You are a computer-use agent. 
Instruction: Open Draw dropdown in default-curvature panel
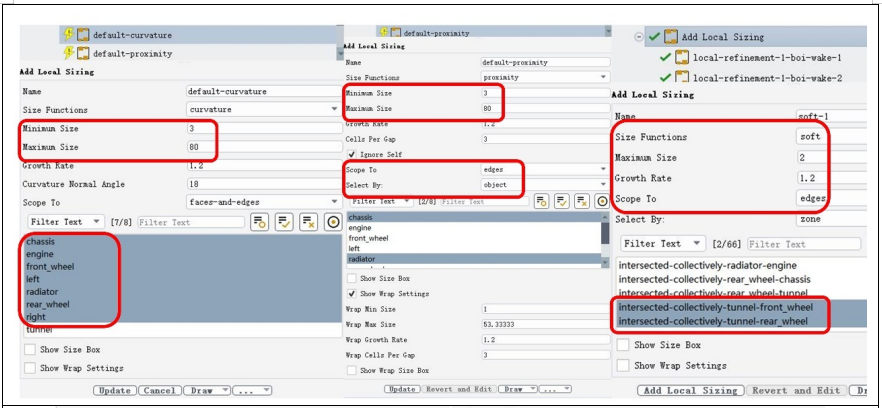pyautogui.click(x=208, y=391)
